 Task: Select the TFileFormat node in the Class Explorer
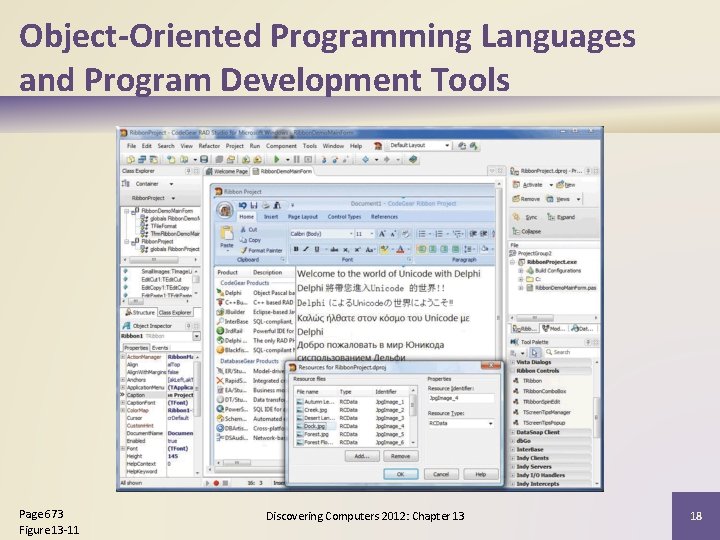point(164,226)
